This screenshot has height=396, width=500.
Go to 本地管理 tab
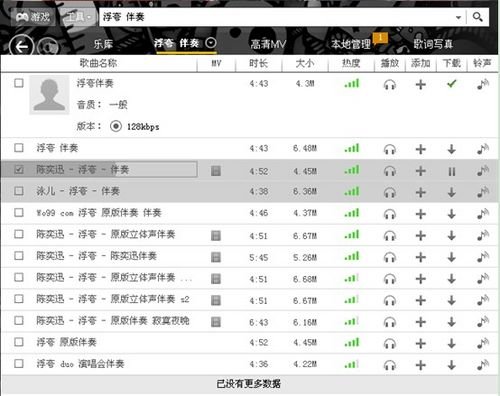point(351,44)
